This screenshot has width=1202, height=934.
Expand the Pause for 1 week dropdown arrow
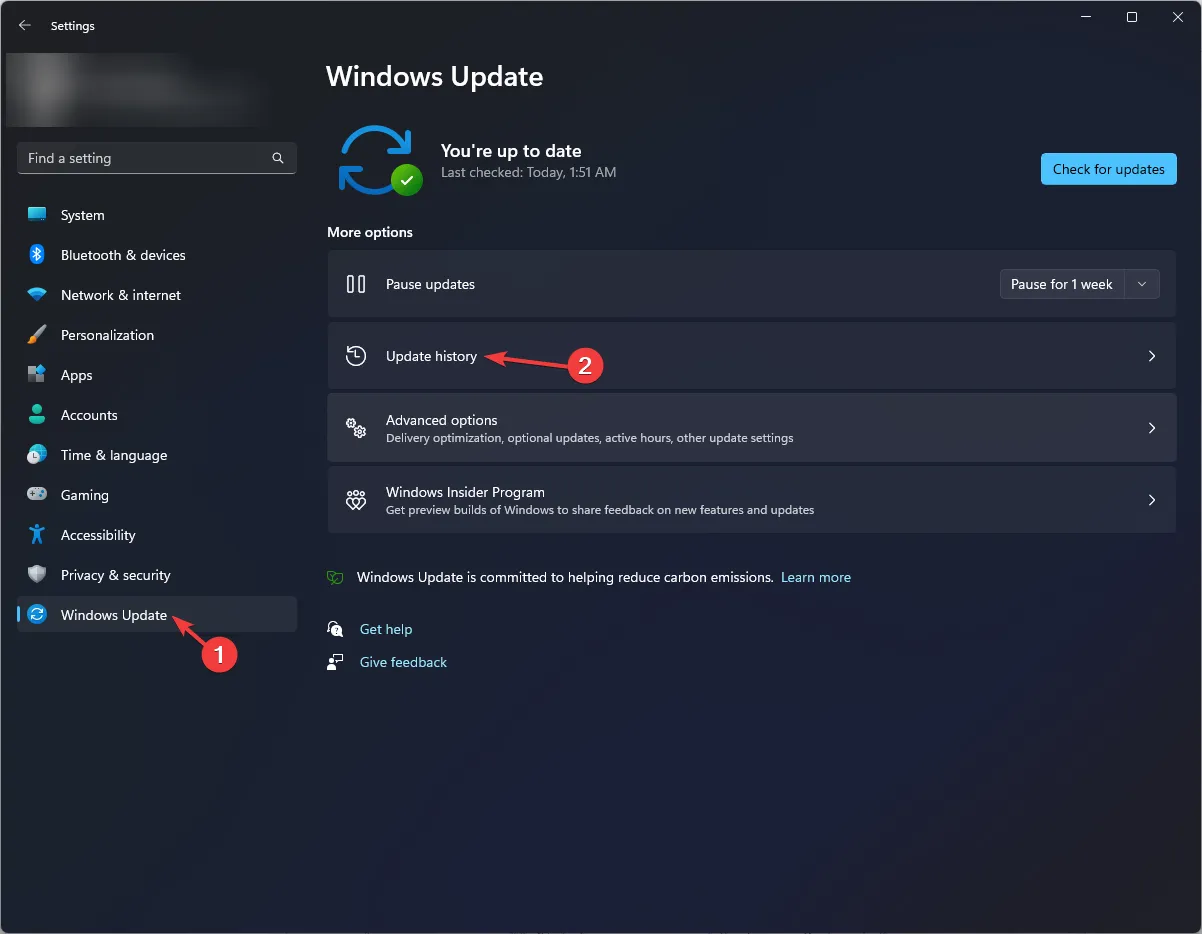point(1142,284)
